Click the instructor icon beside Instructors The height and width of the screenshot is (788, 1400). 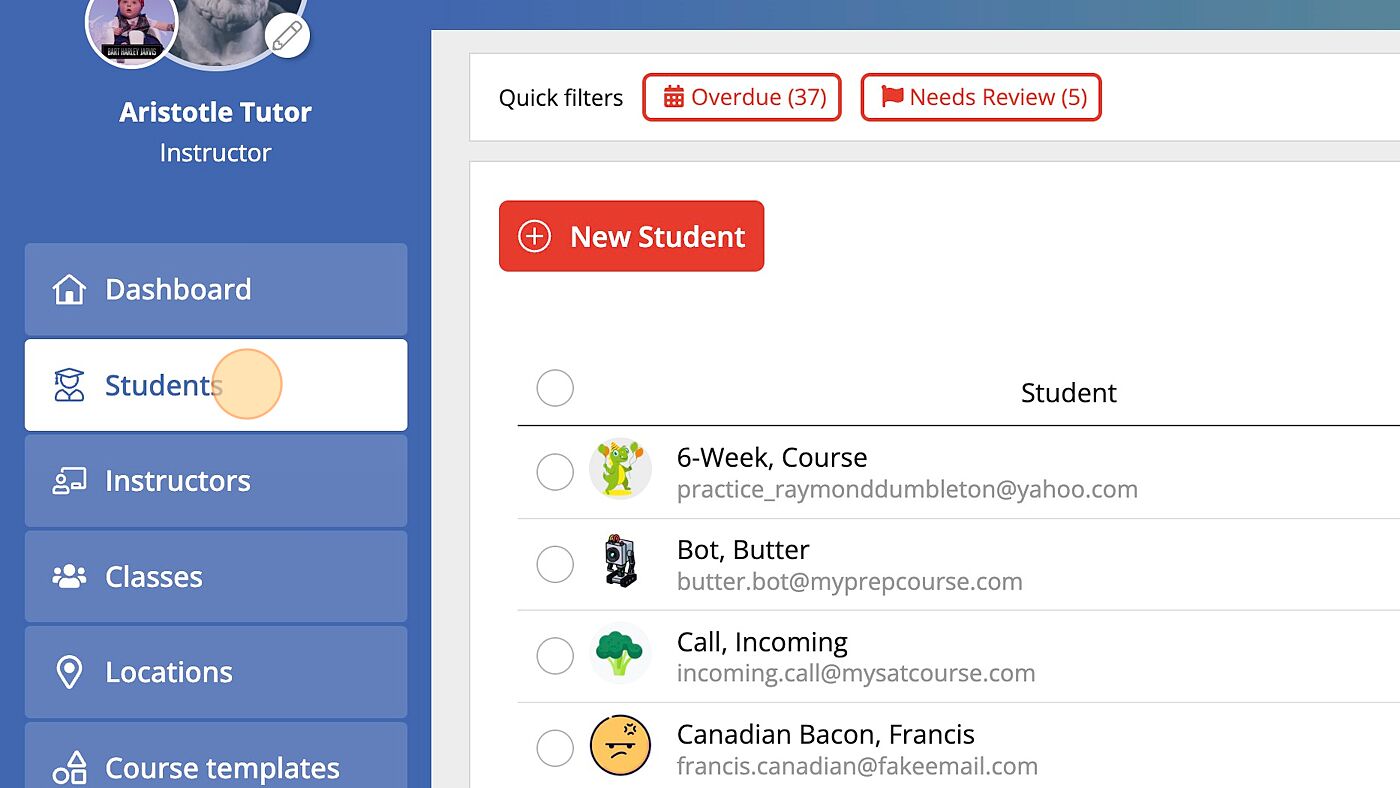pyautogui.click(x=69, y=481)
